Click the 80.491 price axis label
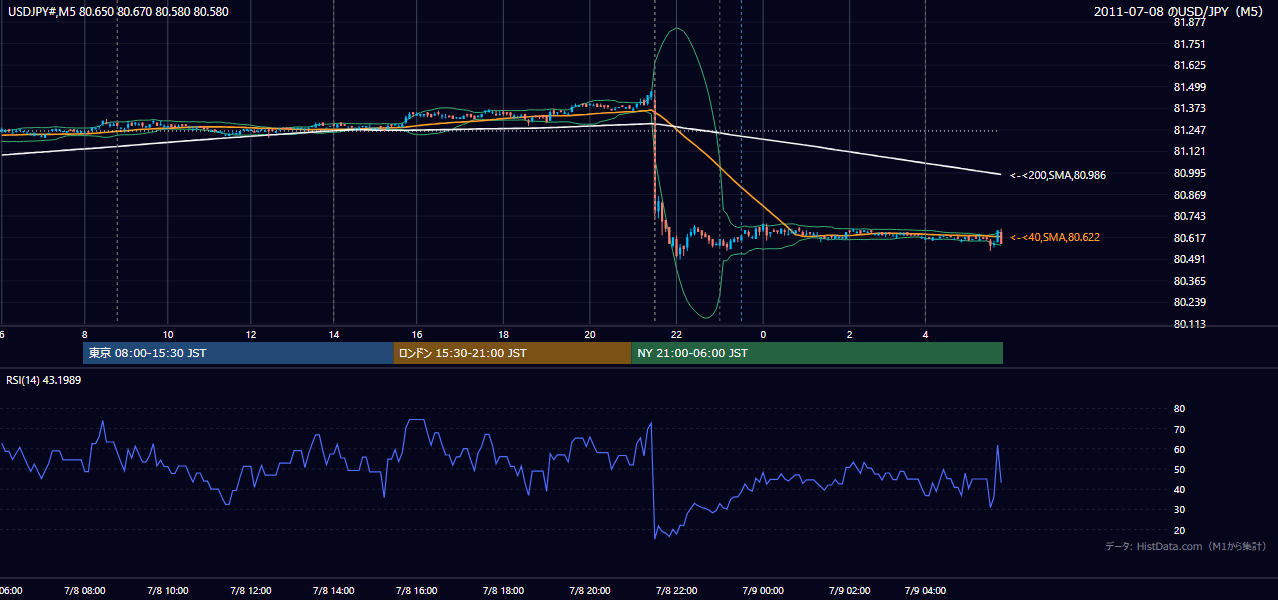This screenshot has height=600, width=1278. (x=1189, y=260)
